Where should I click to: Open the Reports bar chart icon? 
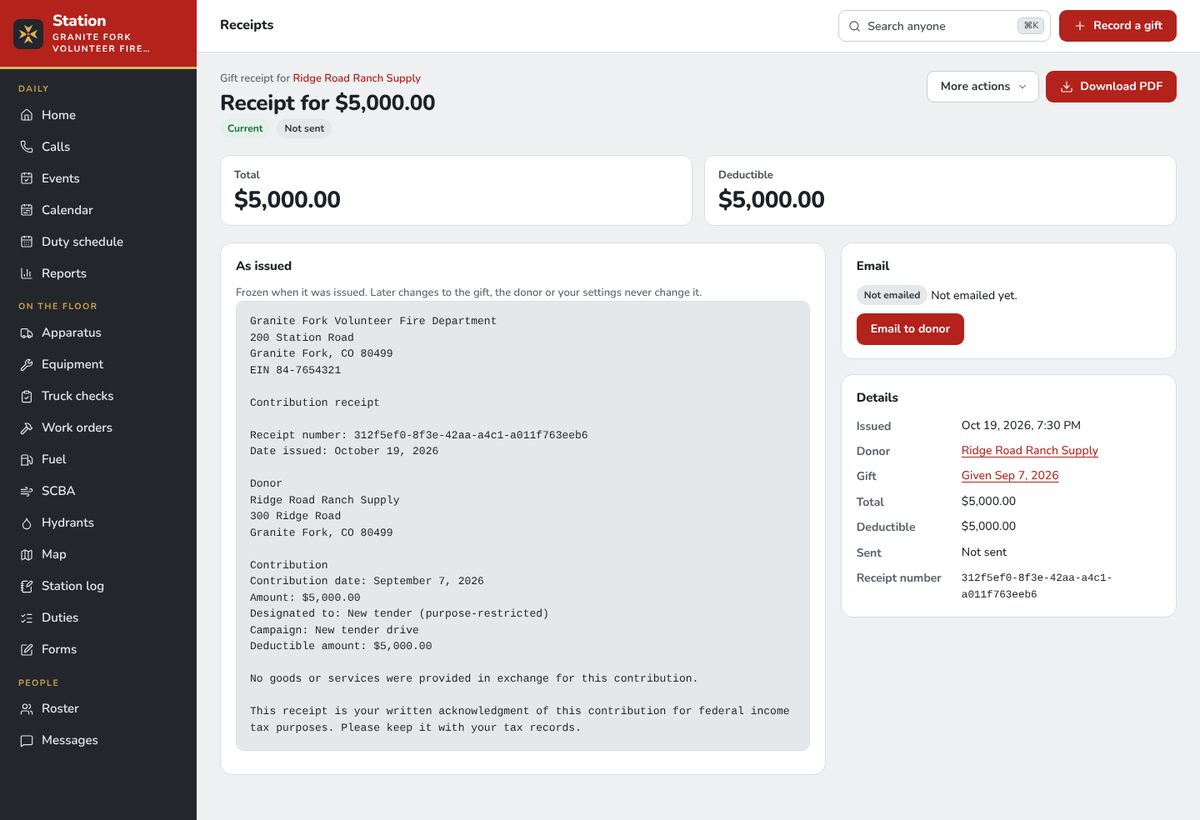[x=27, y=273]
